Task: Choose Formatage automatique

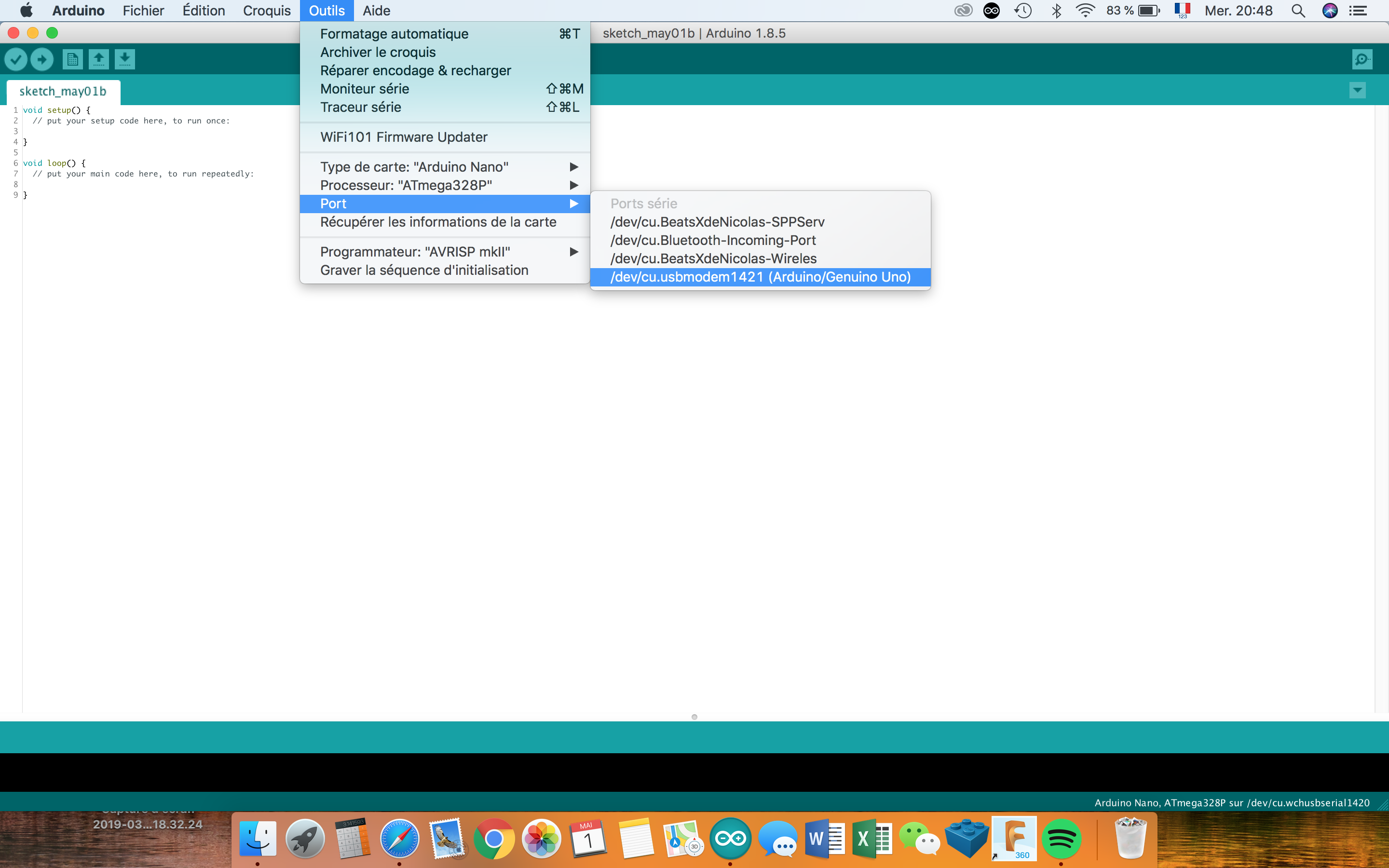Action: [x=445, y=34]
